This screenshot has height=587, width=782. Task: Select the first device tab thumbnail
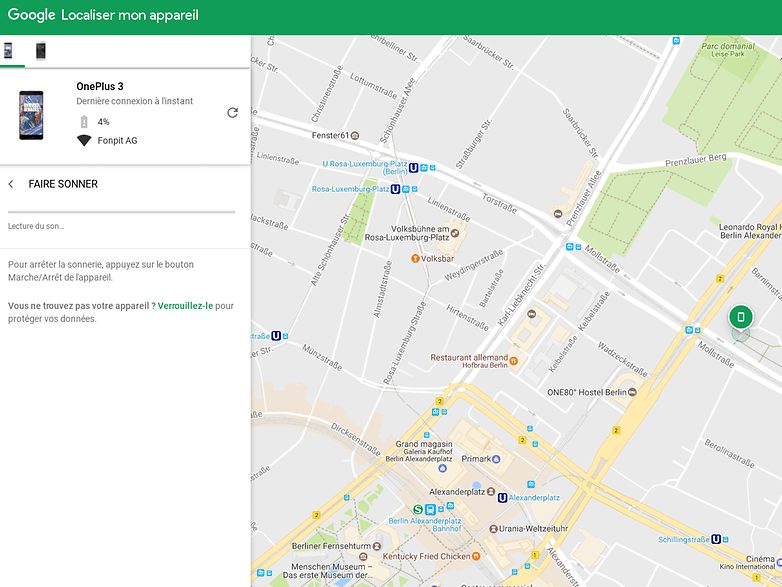click(x=8, y=50)
